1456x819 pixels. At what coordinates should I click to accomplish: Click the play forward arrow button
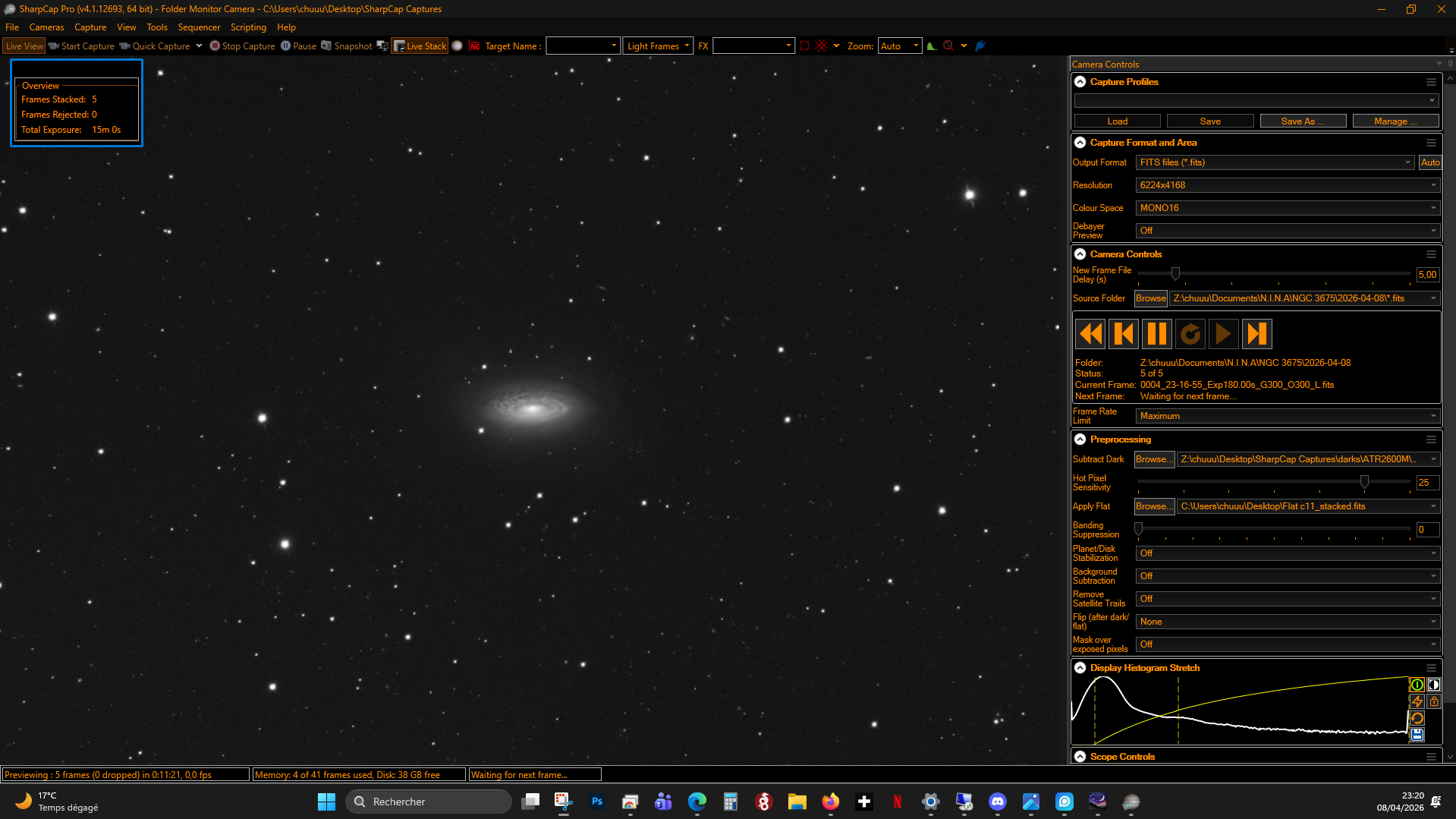(1224, 334)
